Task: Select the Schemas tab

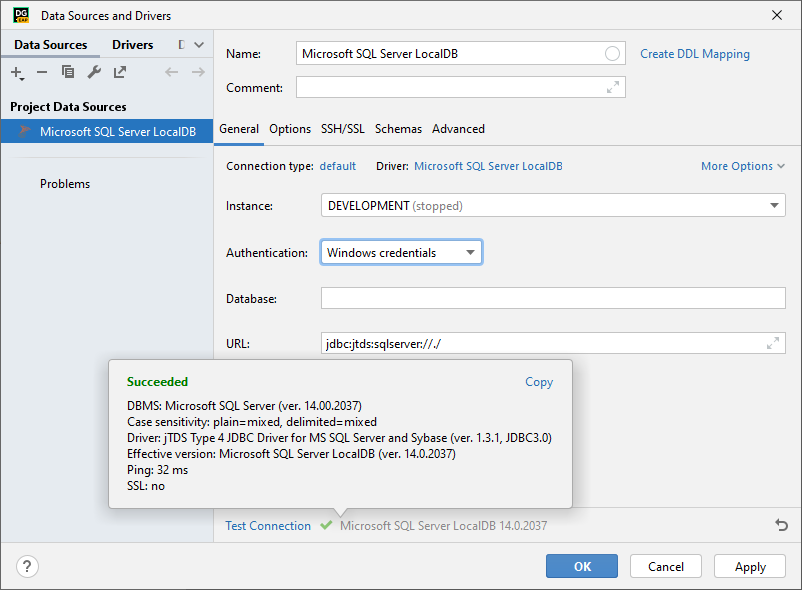Action: click(398, 129)
